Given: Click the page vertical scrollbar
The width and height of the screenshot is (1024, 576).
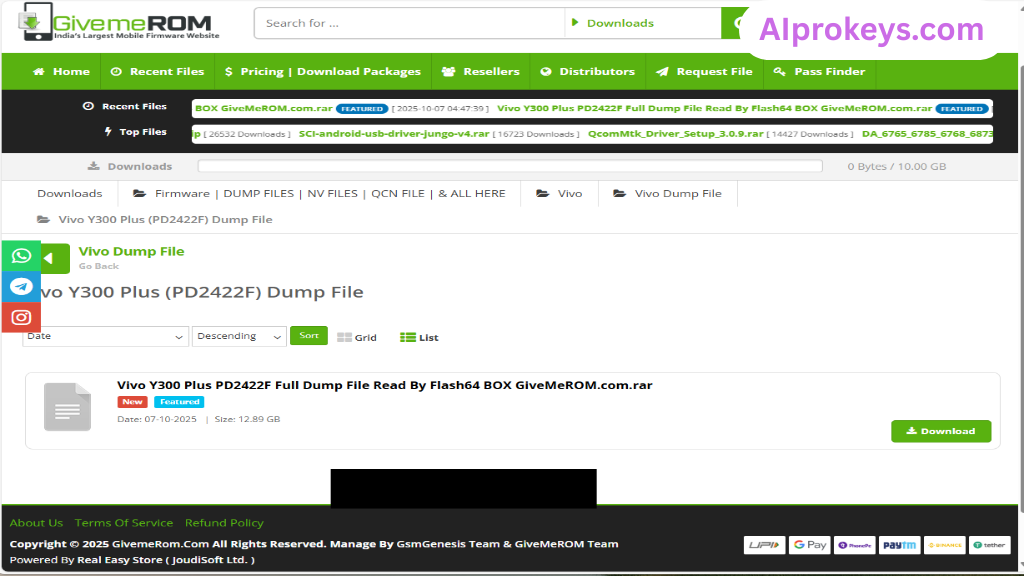Looking at the screenshot, I should coord(1021,287).
